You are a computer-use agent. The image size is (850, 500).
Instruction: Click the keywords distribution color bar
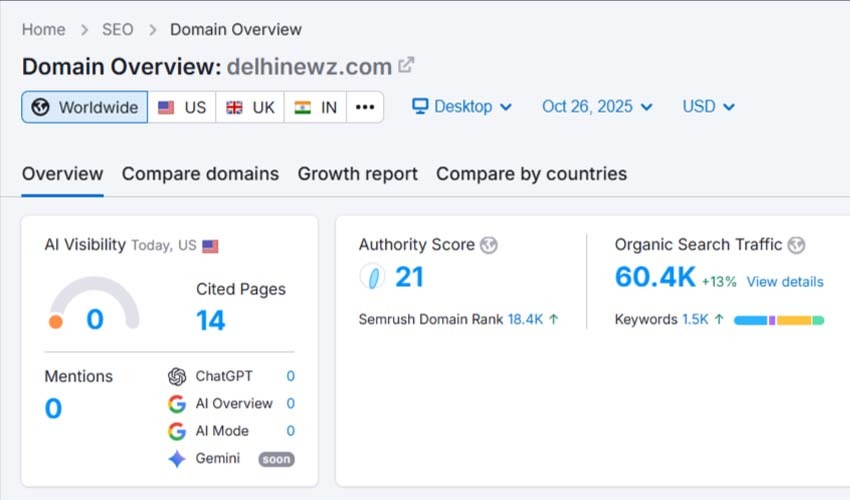778,320
